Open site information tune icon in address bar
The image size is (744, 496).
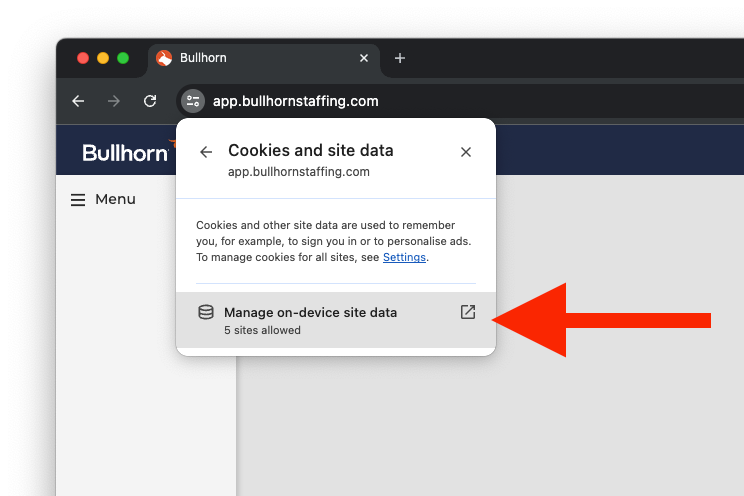(x=193, y=101)
